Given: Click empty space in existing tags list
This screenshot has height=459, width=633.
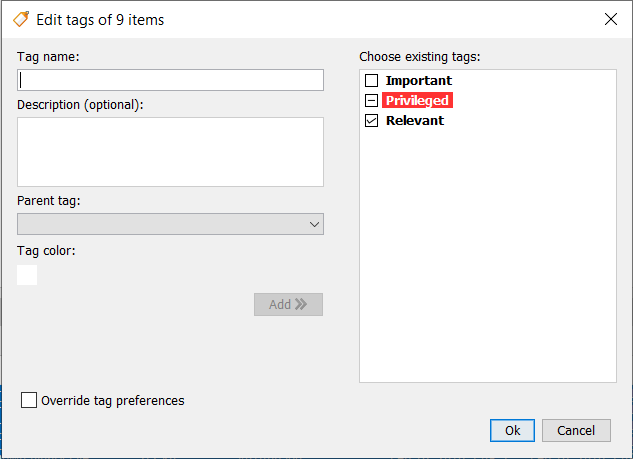Looking at the screenshot, I should pos(487,260).
